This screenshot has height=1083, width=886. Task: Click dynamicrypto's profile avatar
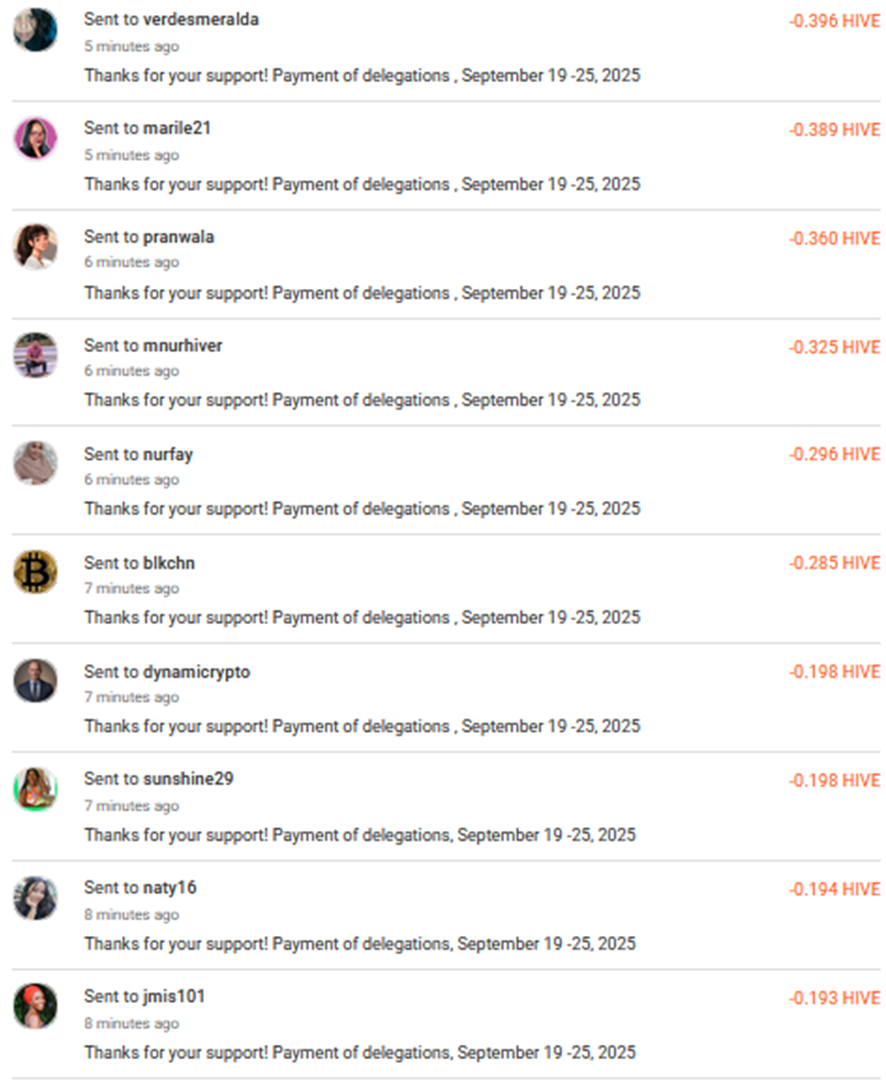[x=35, y=681]
